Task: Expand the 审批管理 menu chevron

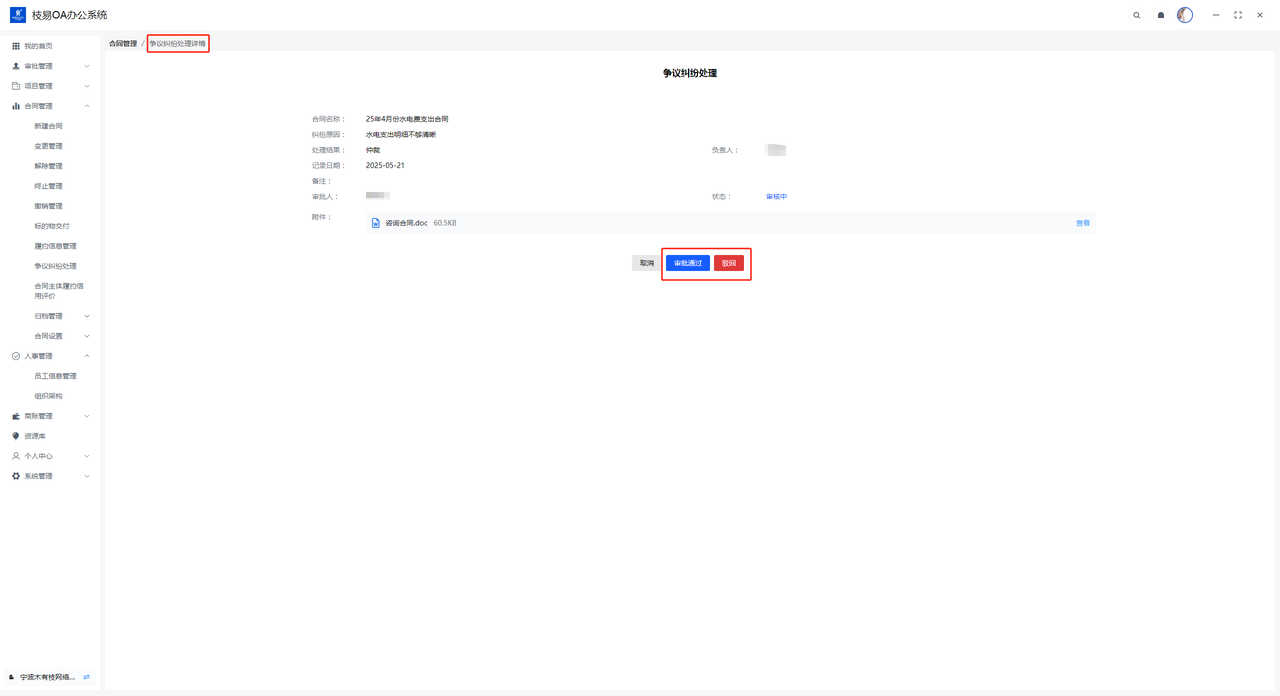Action: click(x=87, y=66)
